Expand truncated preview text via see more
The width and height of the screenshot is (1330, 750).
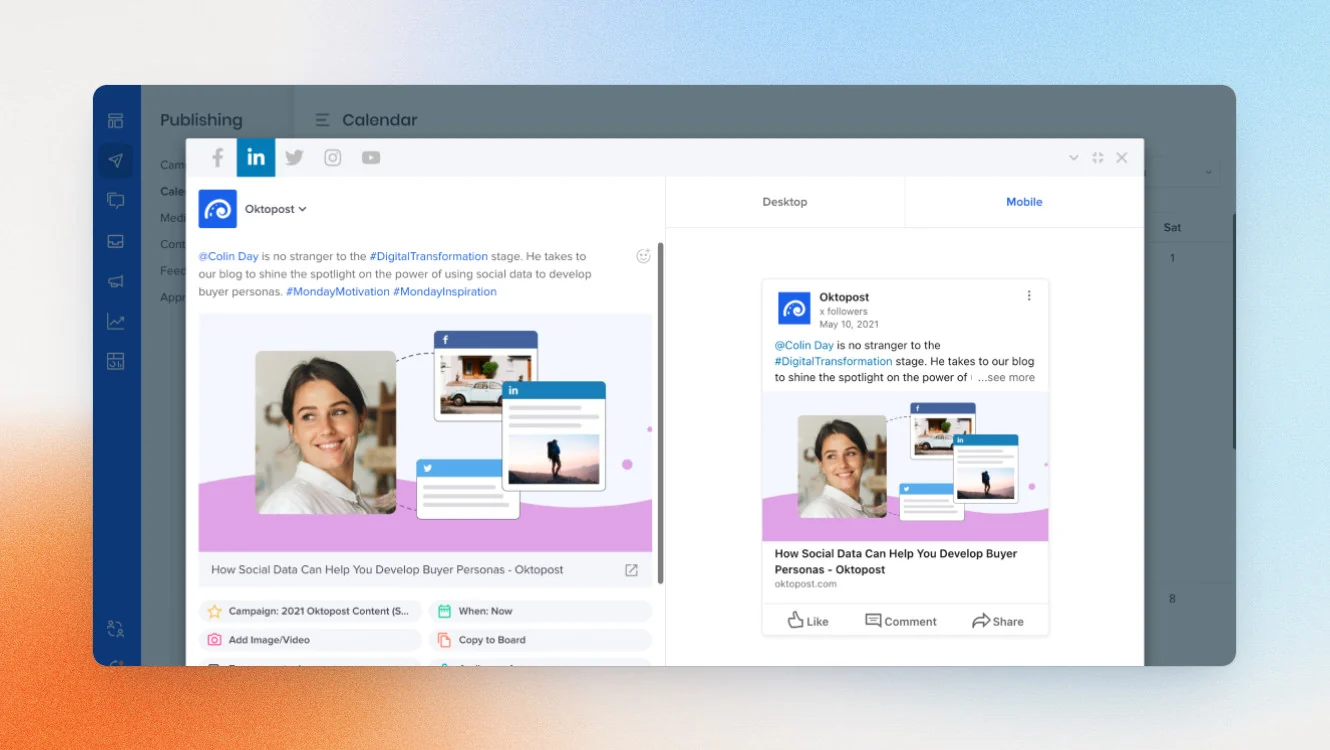(x=1007, y=378)
